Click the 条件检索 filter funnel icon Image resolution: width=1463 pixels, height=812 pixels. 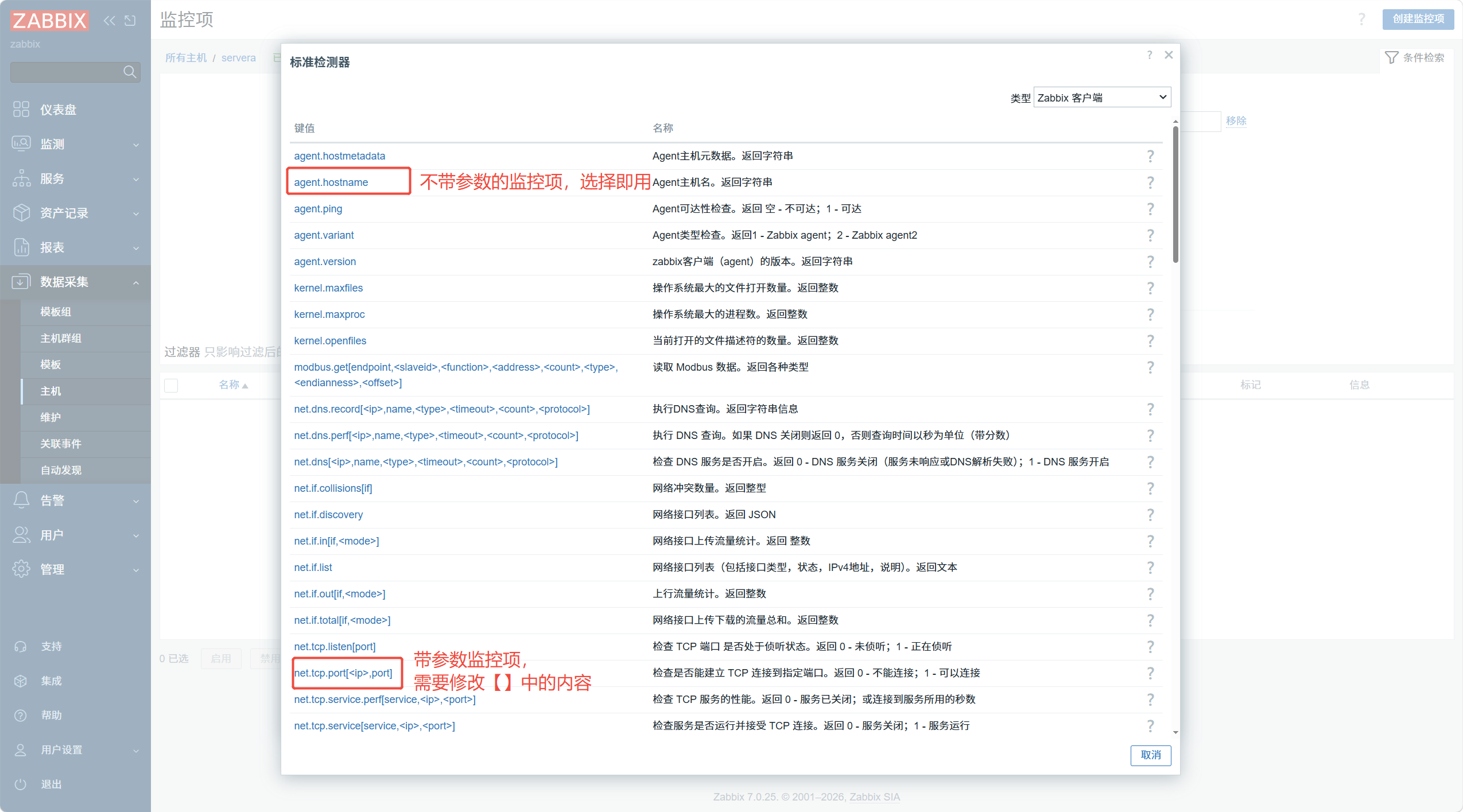pos(1391,57)
